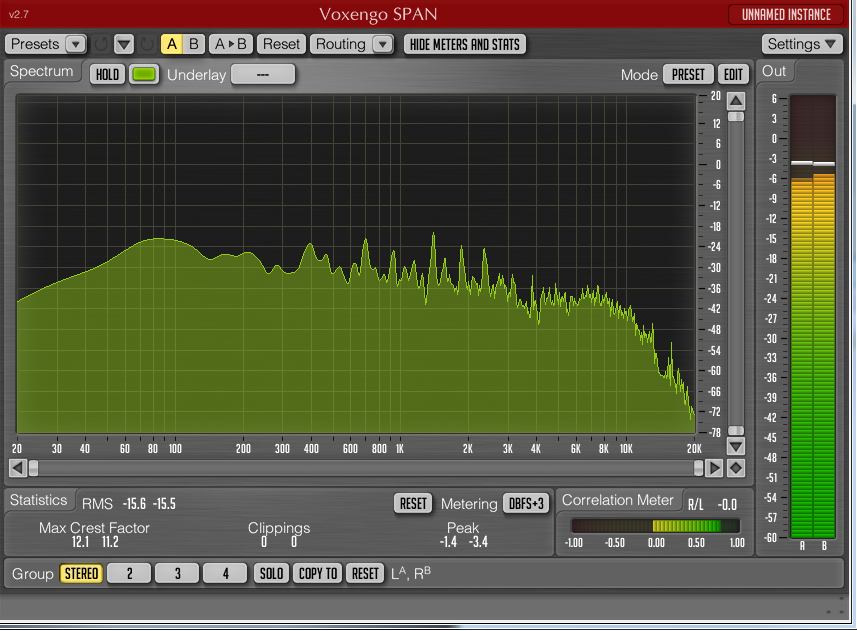This screenshot has width=857, height=631.
Task: Click the horizontal scroll left arrow
Action: click(x=17, y=468)
